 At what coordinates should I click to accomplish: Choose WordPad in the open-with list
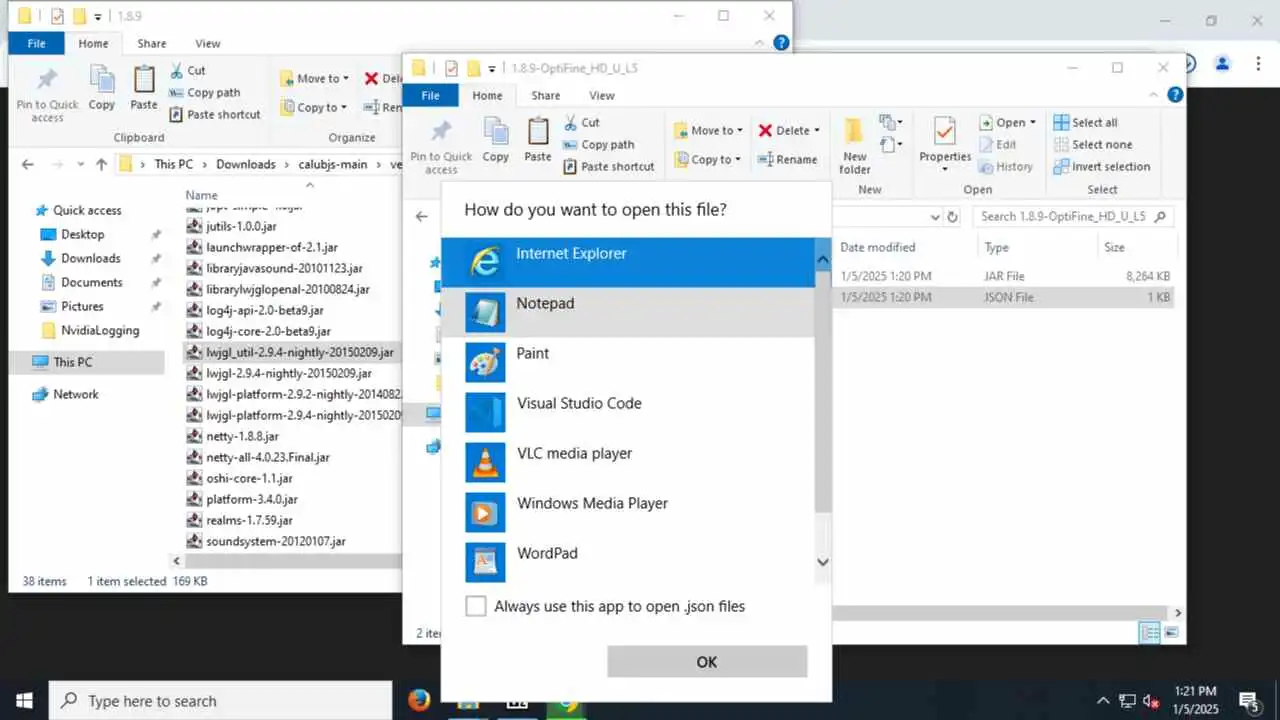coord(628,562)
